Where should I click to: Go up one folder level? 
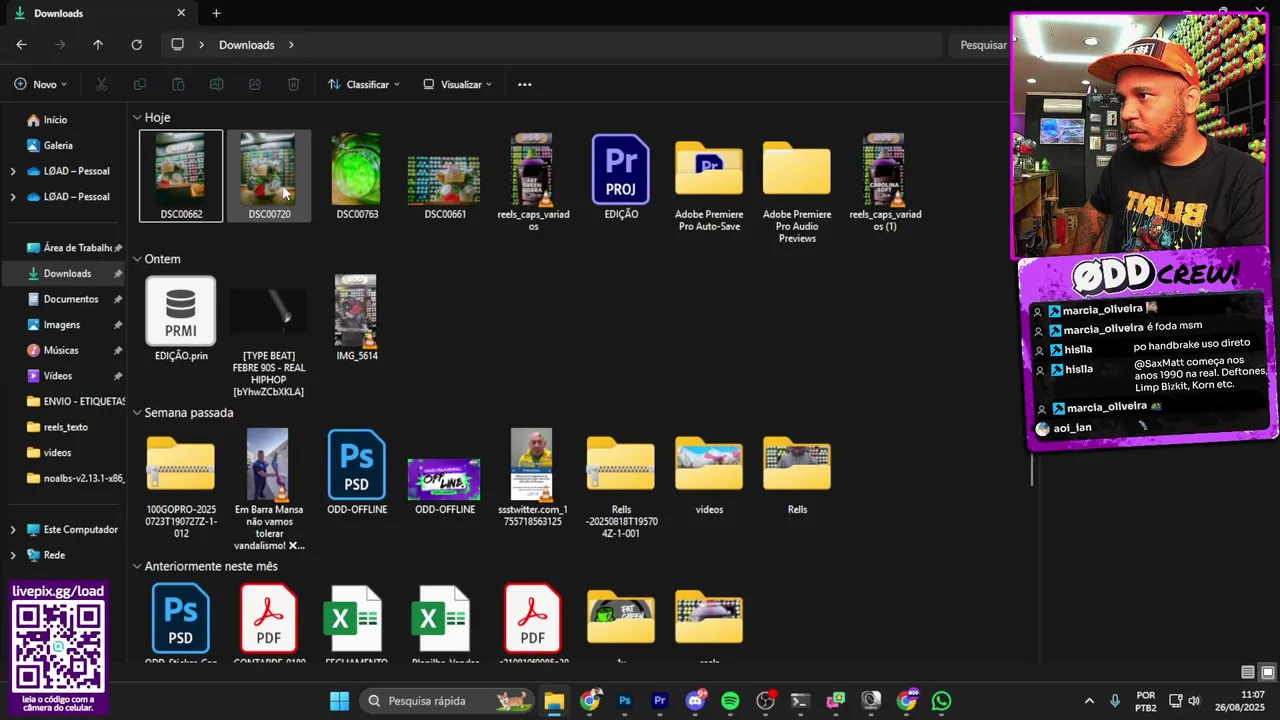click(x=97, y=45)
